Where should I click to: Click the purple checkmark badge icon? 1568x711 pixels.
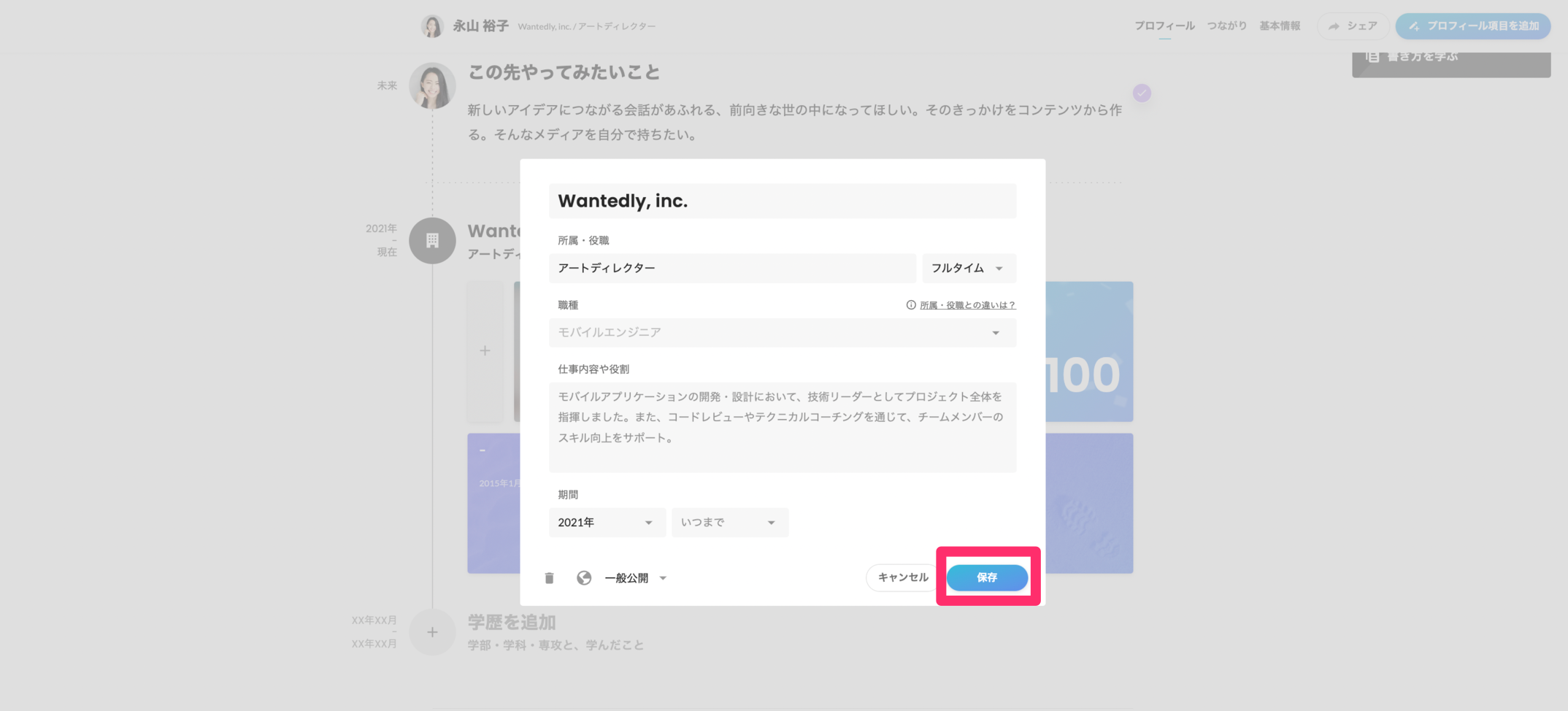point(1142,93)
